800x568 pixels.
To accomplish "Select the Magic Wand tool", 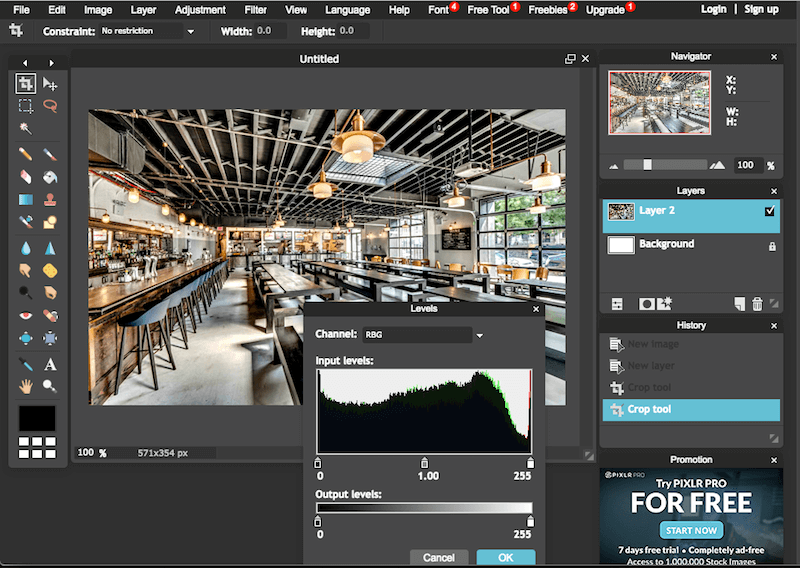I will point(26,128).
